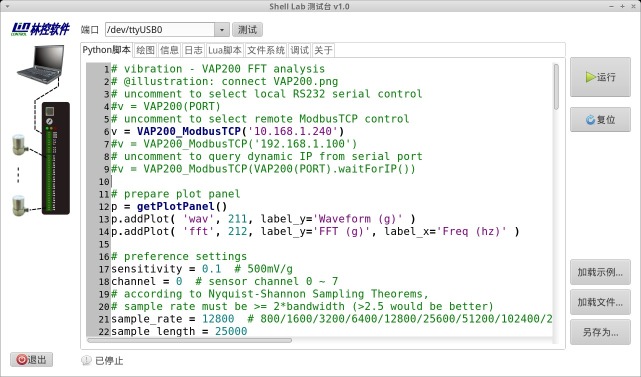The height and width of the screenshot is (377, 641).
Task: Click line 21 'sample_rate = 12800'
Action: pyautogui.click(x=173, y=319)
